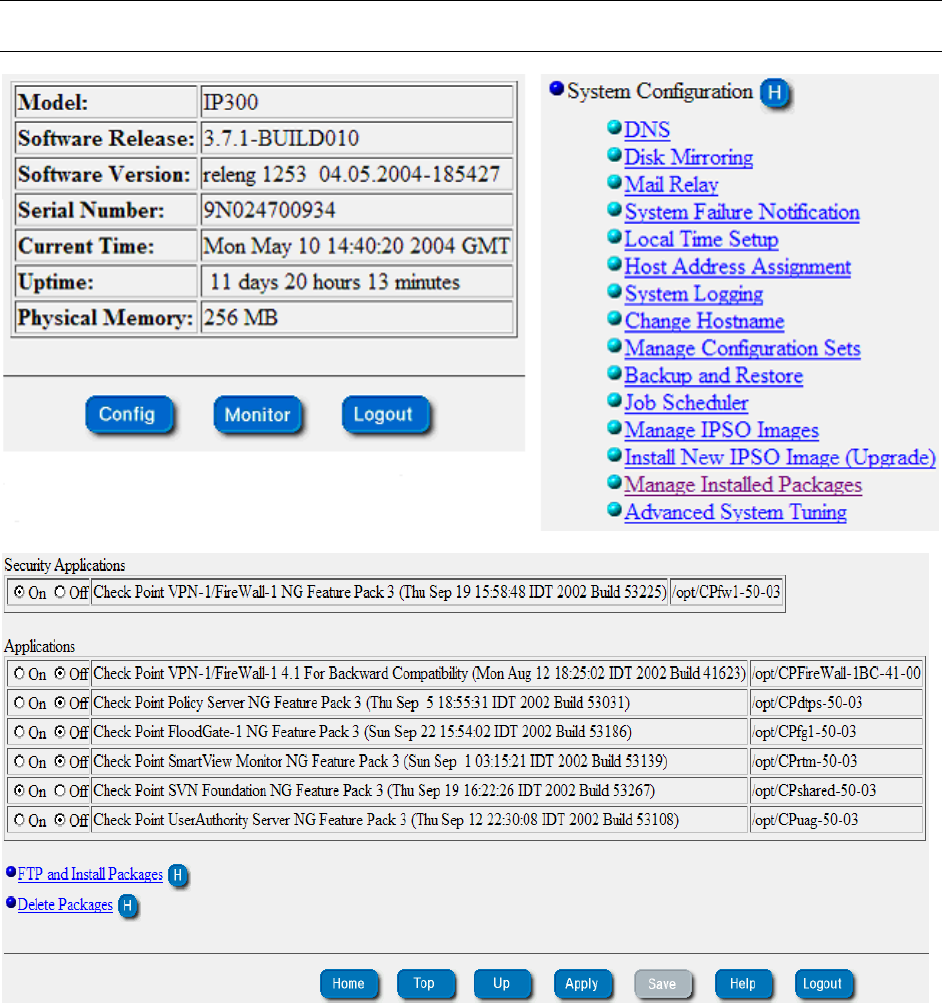Image resolution: width=942 pixels, height=1003 pixels.
Task: Select Off for VPN-1/FireWall-1 4.1 Backward Compatibility
Action: pos(59,673)
